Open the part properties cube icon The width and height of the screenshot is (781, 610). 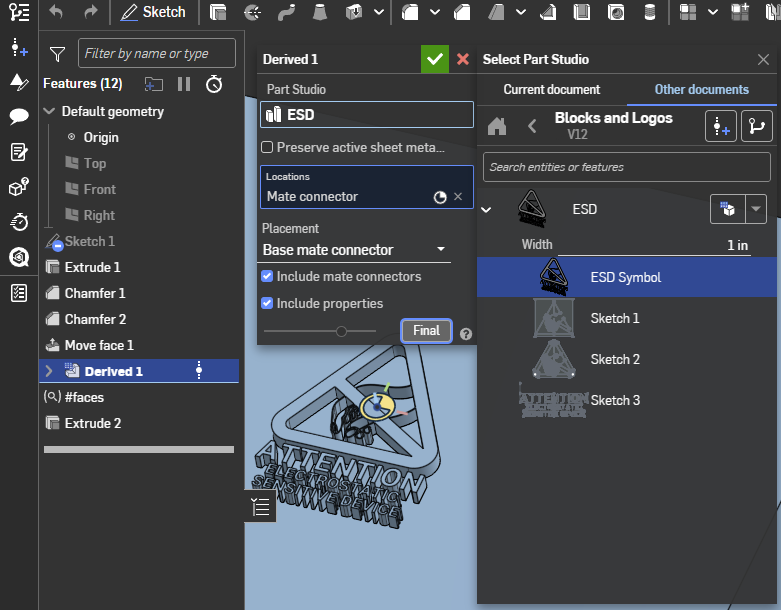[19, 187]
